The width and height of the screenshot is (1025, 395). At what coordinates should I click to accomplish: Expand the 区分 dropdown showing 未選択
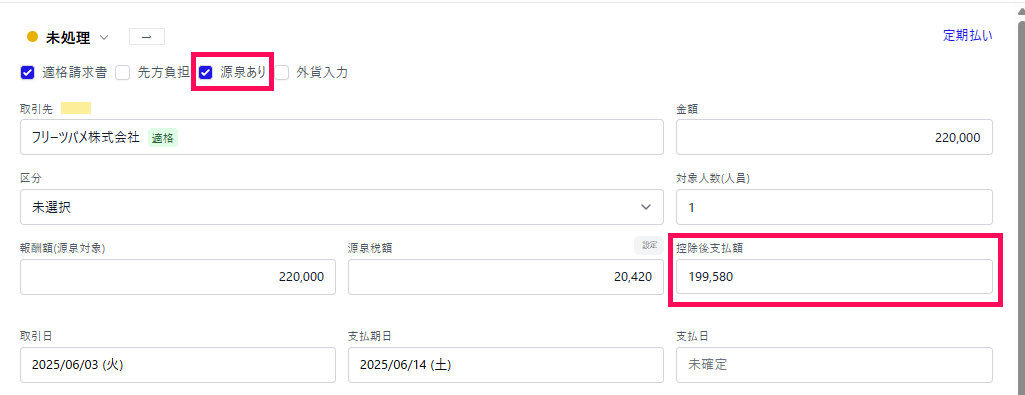click(x=342, y=207)
